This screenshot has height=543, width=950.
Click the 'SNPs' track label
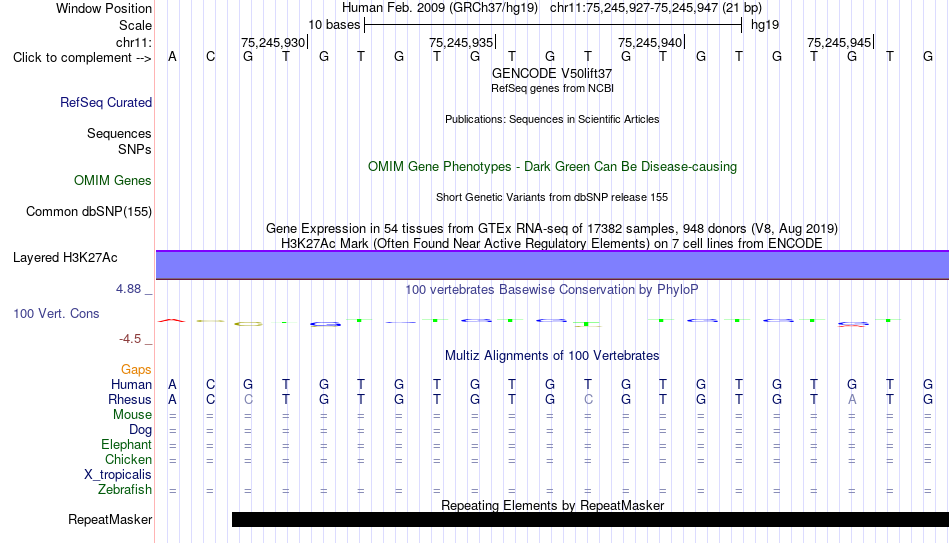[135, 149]
